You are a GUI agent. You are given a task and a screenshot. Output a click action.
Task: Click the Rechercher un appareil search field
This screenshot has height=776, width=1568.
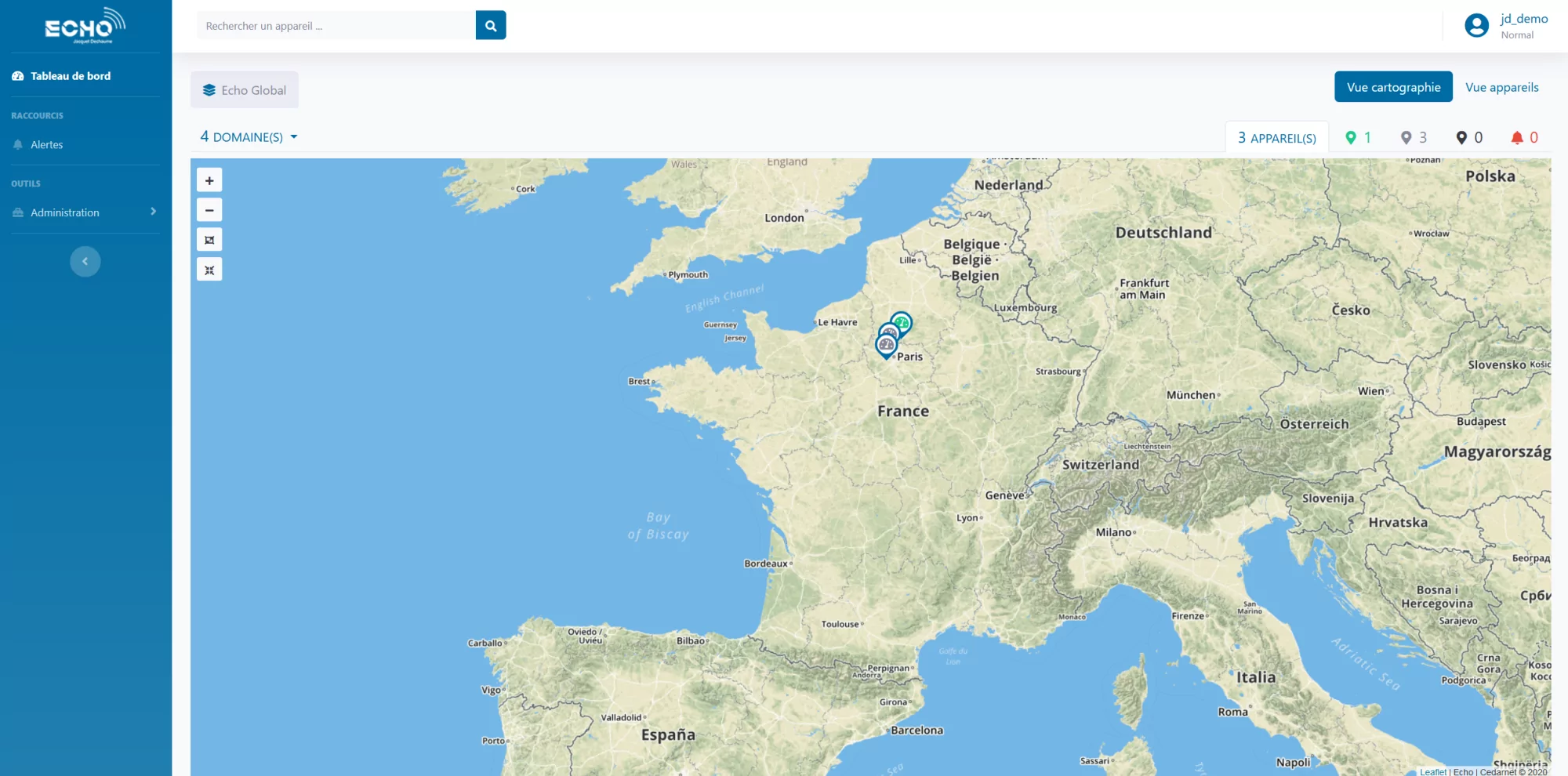[x=336, y=26]
